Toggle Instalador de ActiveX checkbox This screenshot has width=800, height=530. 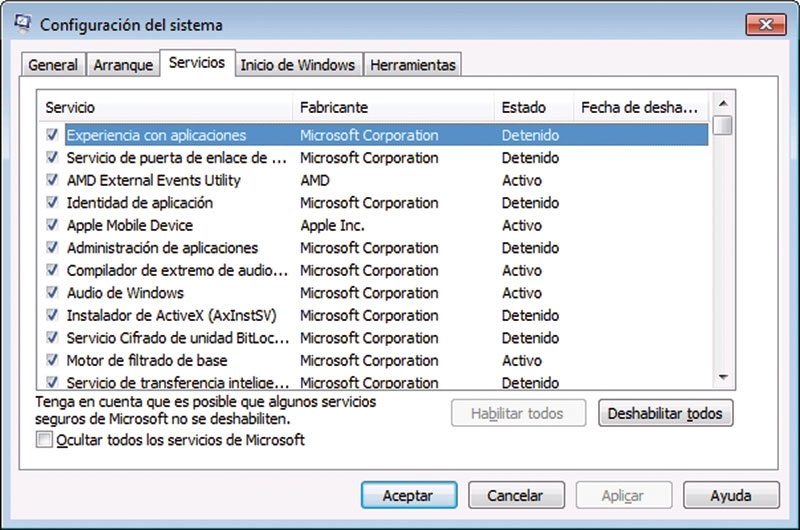pos(52,314)
